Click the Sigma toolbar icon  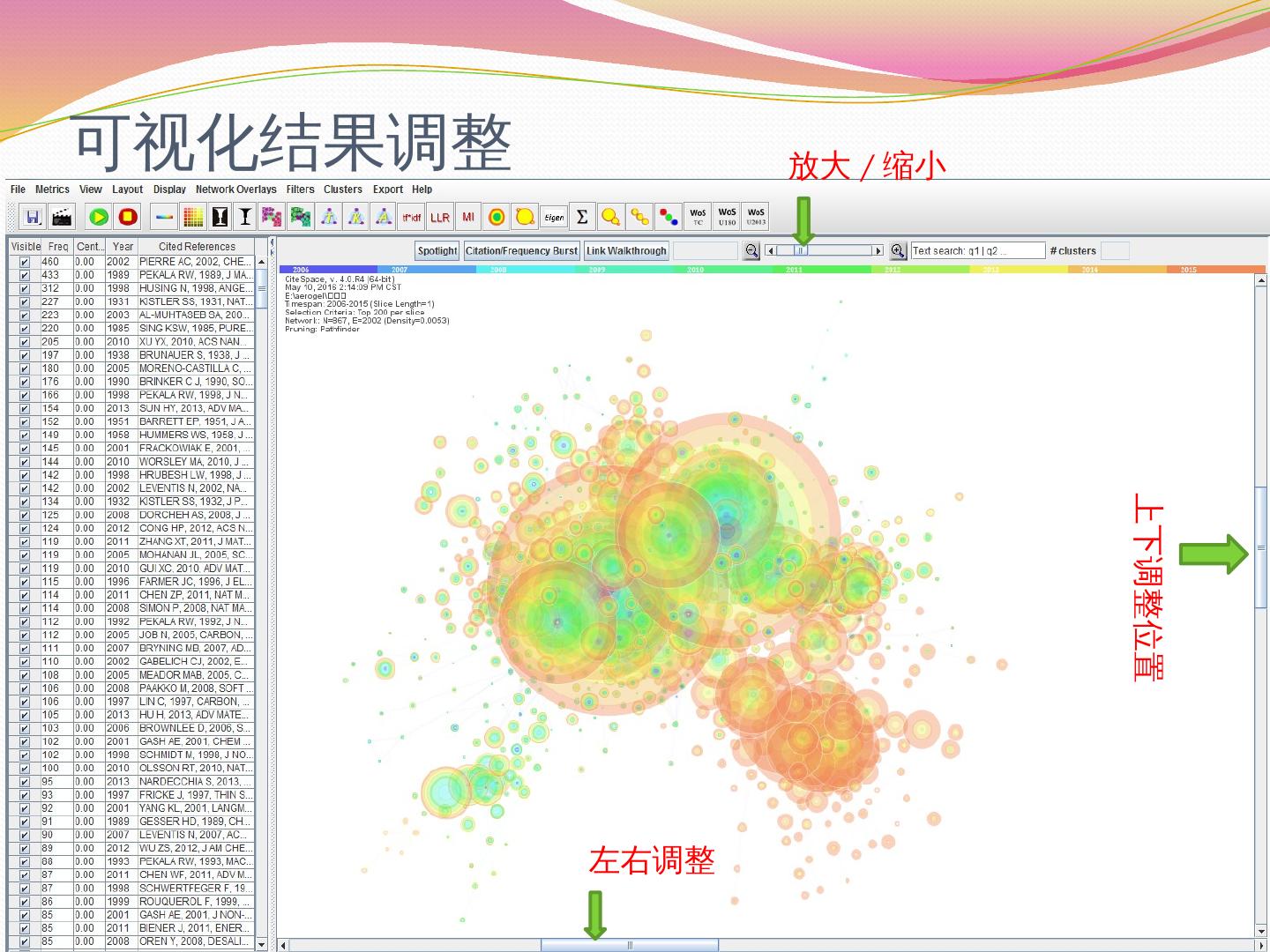582,217
